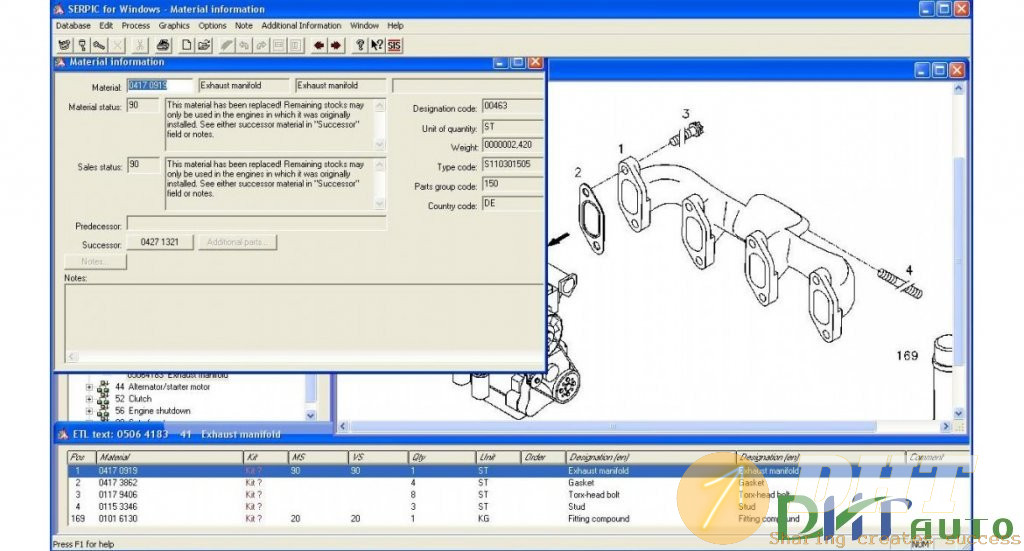Open the Edit menu
1024x551 pixels.
tap(106, 25)
